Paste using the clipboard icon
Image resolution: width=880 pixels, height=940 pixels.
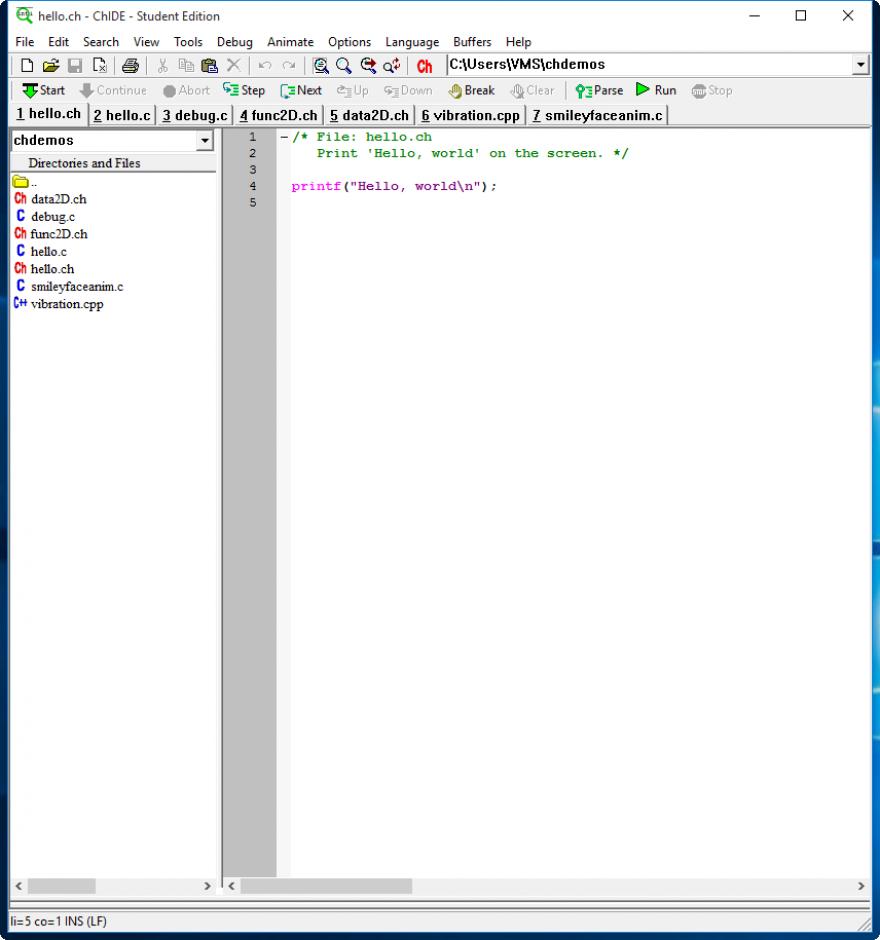click(209, 65)
